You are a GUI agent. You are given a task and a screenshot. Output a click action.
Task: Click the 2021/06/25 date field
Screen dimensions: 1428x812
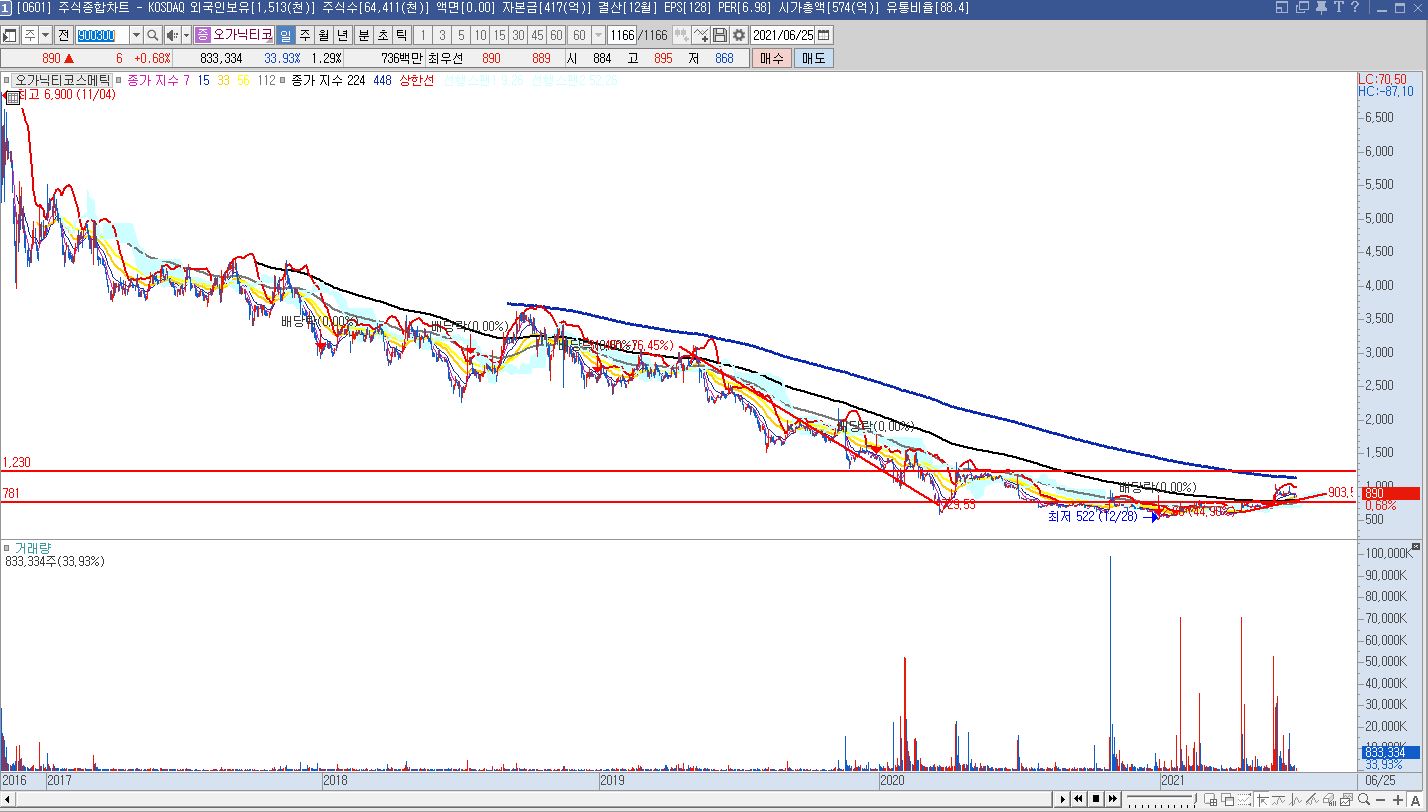(783, 35)
